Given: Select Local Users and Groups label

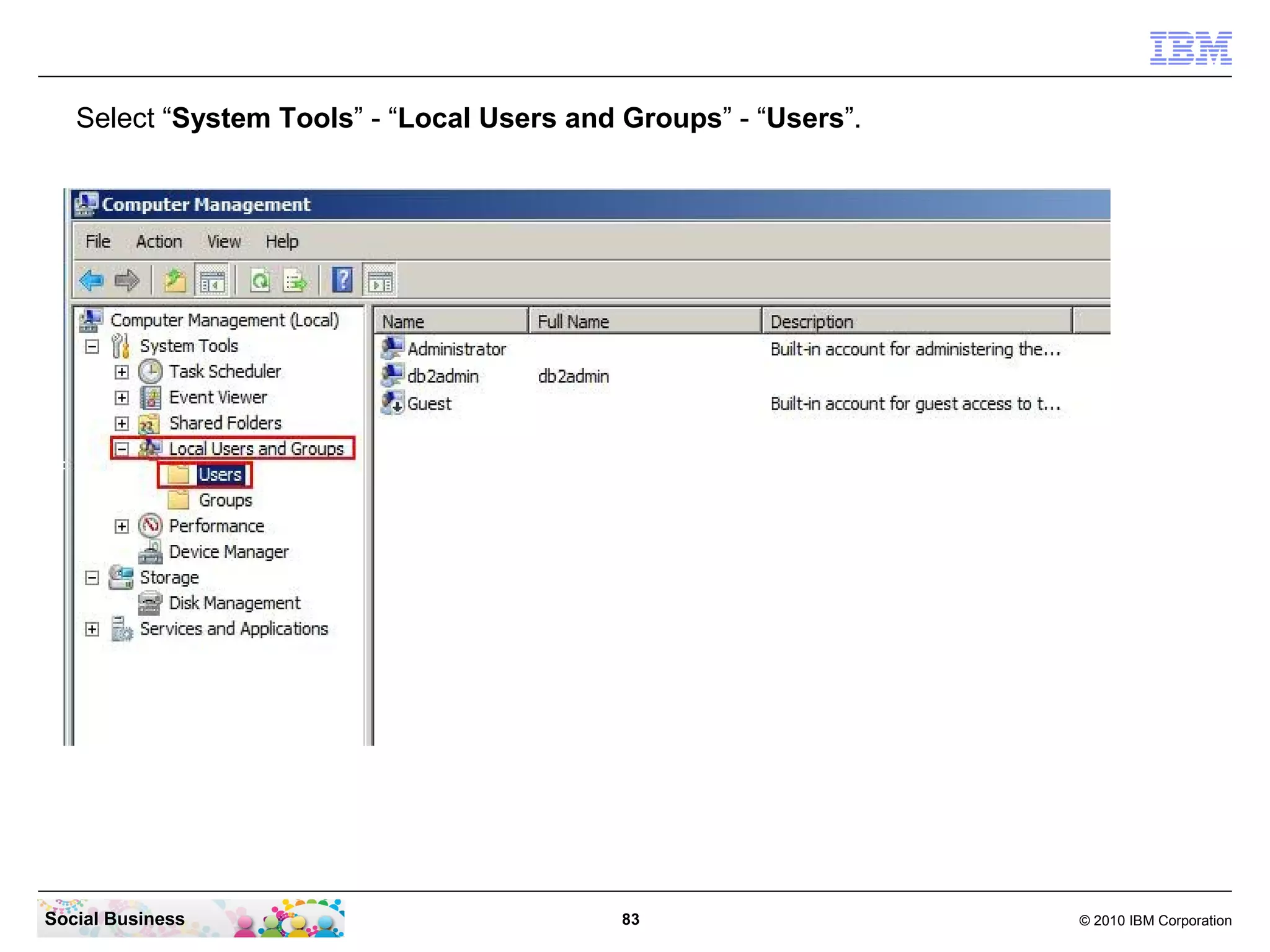Looking at the screenshot, I should (x=256, y=449).
